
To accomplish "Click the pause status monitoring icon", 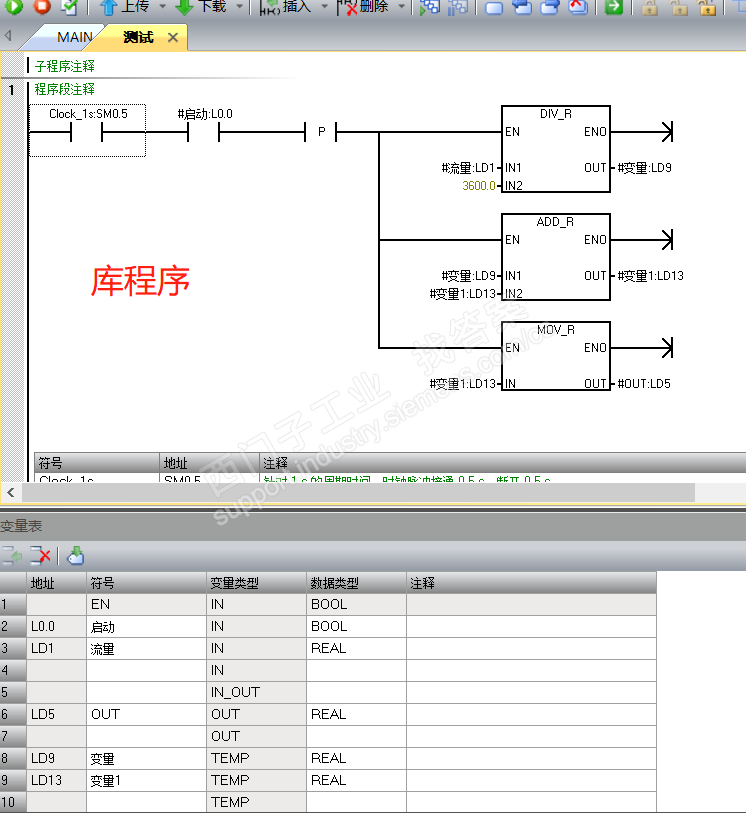I will [x=457, y=6].
